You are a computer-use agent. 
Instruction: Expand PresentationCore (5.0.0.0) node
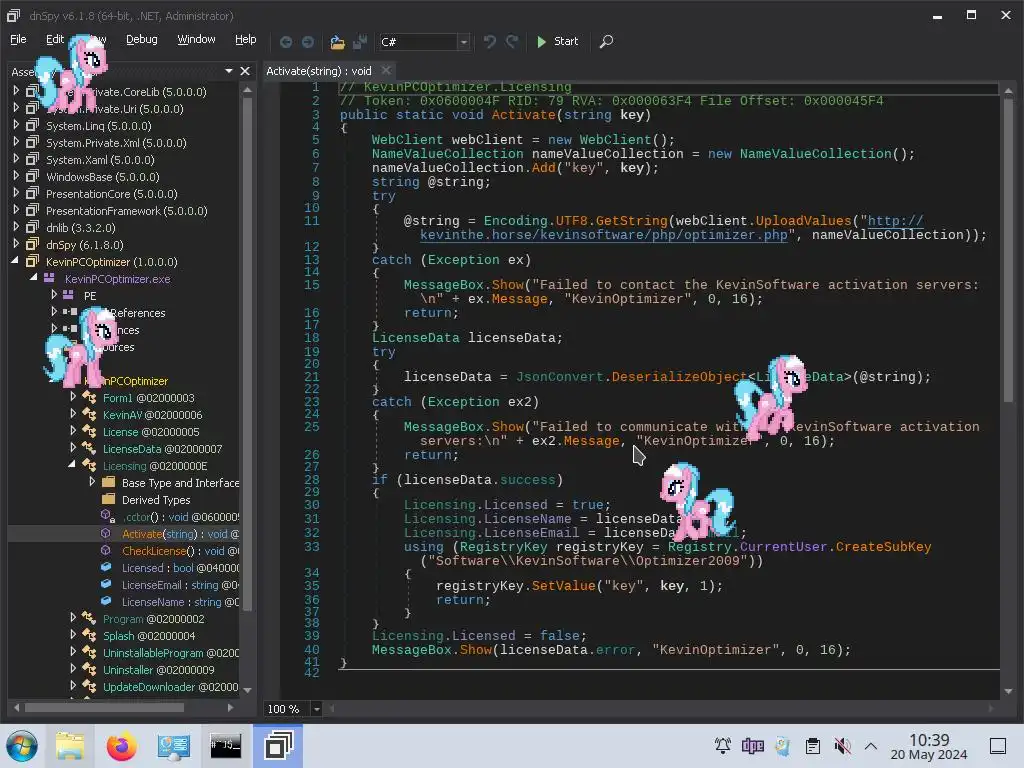click(x=16, y=193)
